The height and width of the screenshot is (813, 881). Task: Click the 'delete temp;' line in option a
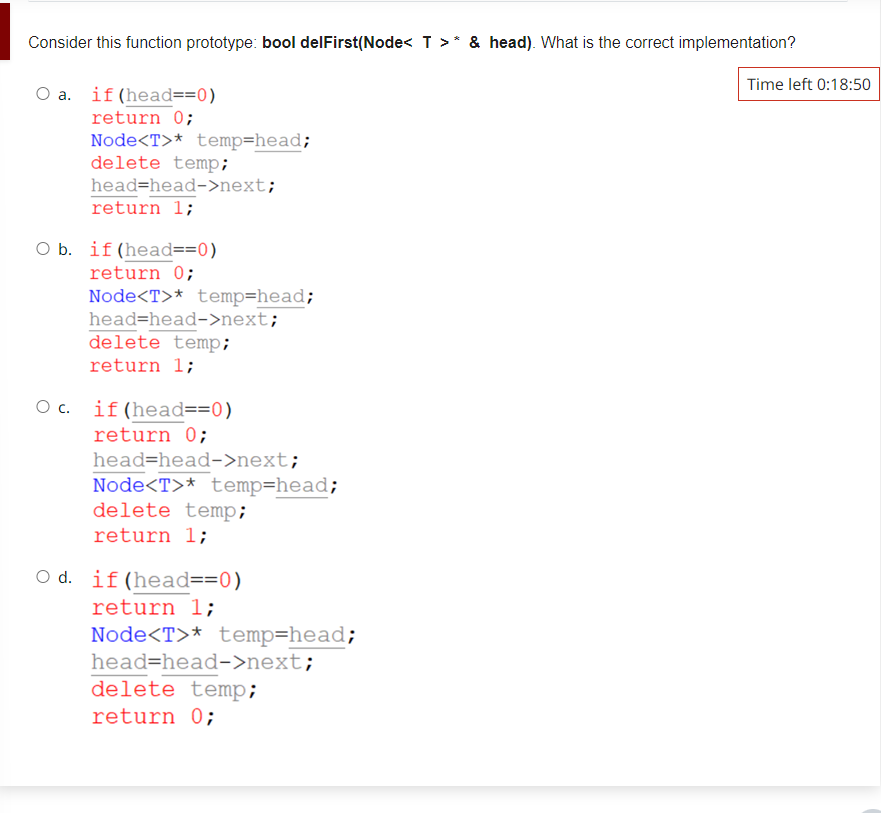(x=162, y=162)
